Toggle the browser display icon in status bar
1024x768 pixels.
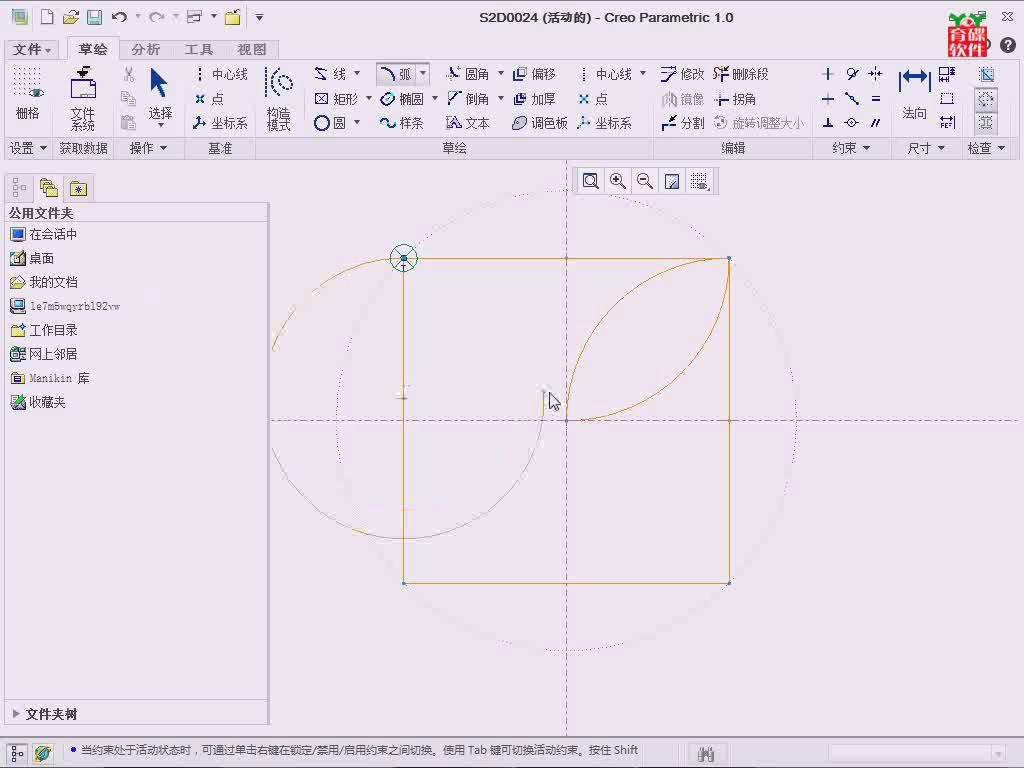(x=43, y=753)
